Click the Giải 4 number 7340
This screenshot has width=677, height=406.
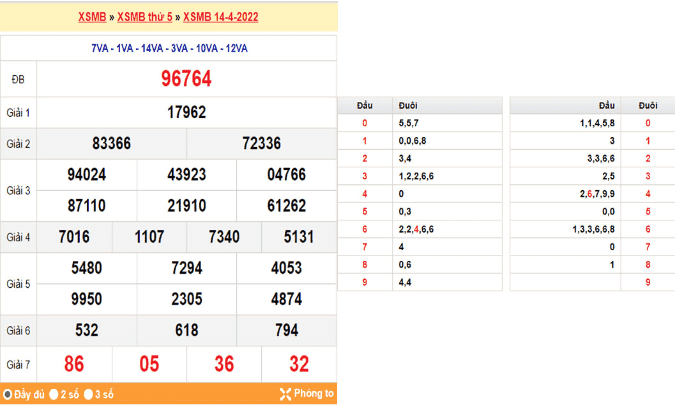(224, 237)
